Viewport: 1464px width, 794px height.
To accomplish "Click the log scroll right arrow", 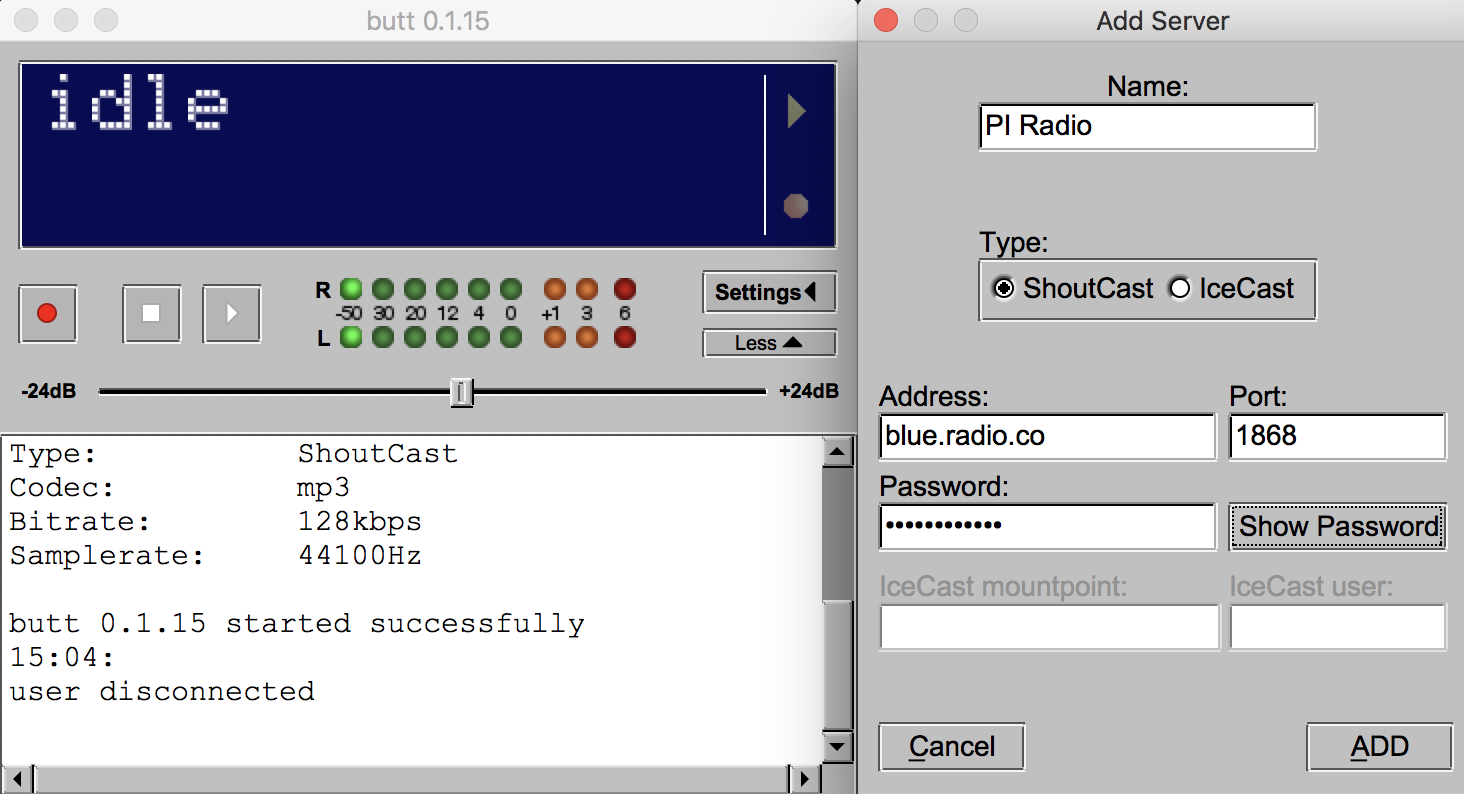I will [x=802, y=778].
